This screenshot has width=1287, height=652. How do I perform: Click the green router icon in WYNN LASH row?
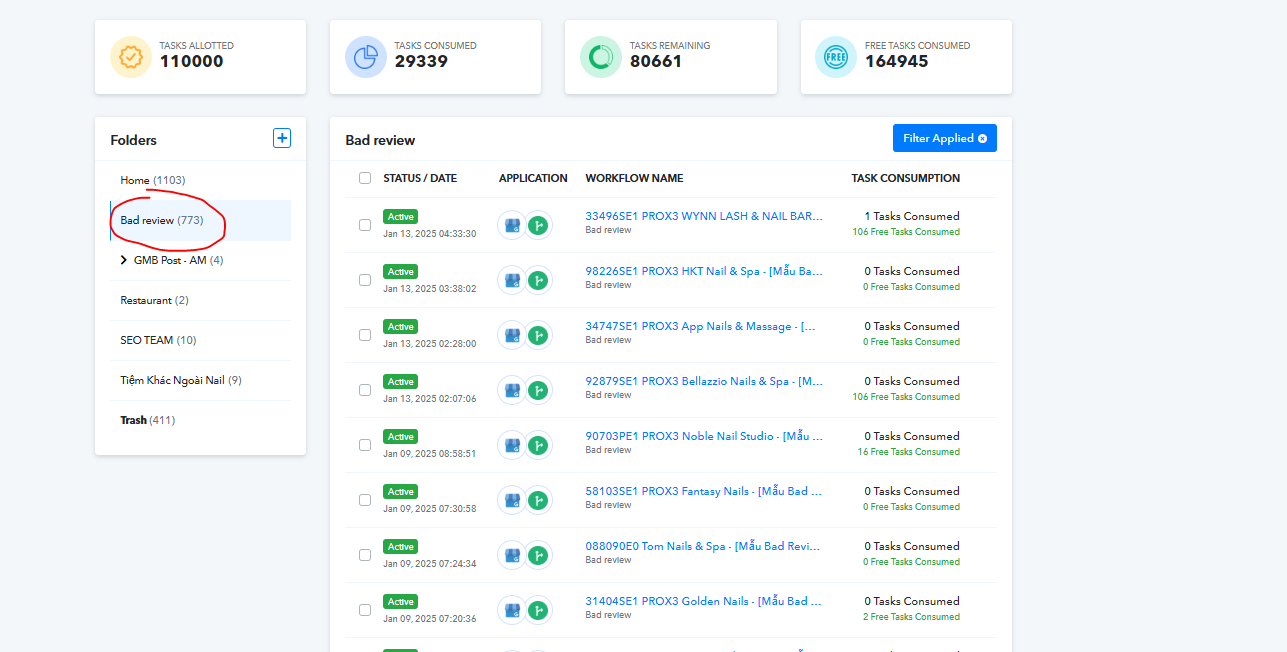(x=538, y=225)
